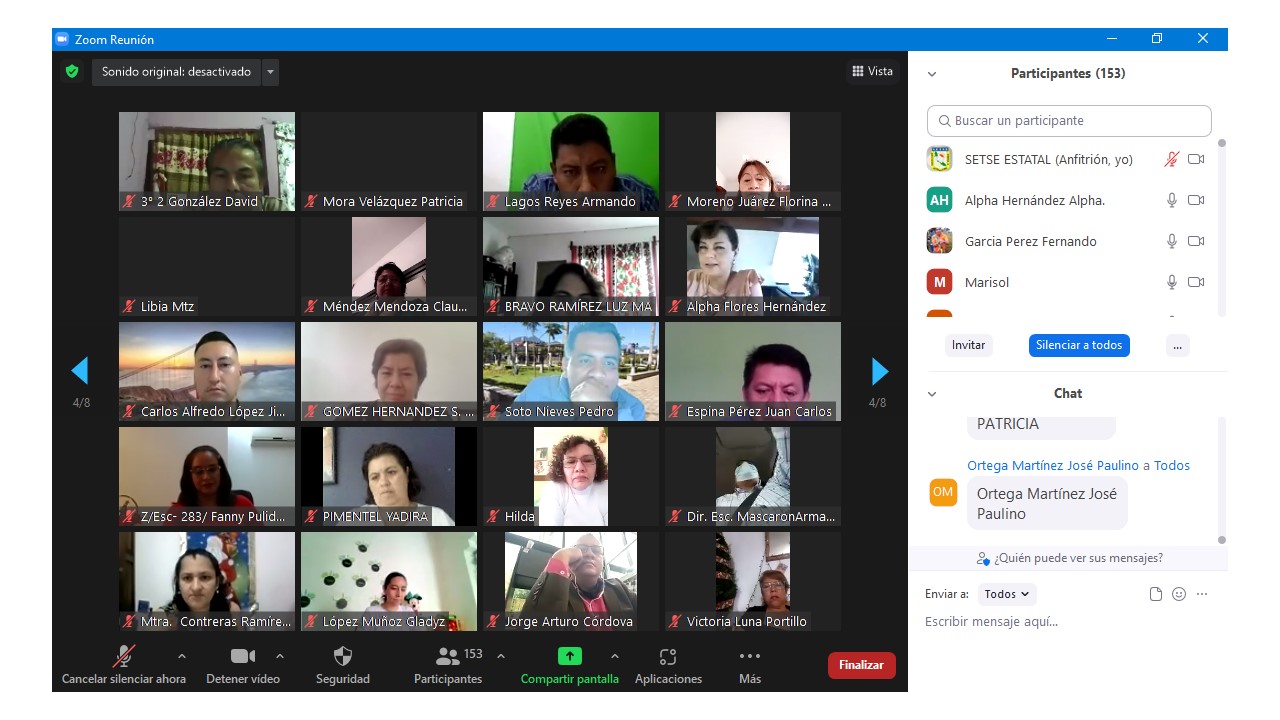Click Silenciar a todos button
This screenshot has height=720, width=1280.
[1079, 345]
